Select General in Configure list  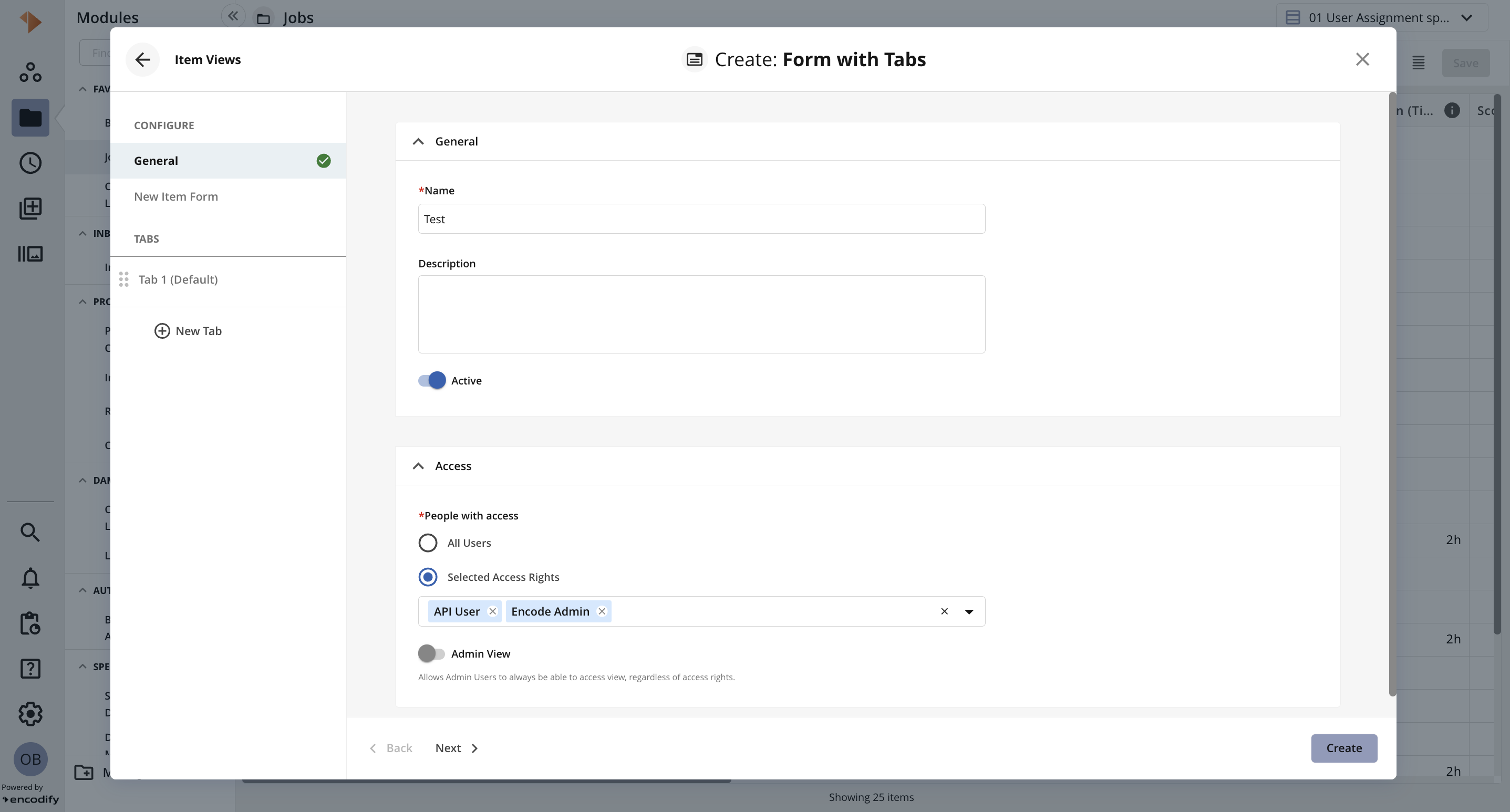tap(228, 161)
